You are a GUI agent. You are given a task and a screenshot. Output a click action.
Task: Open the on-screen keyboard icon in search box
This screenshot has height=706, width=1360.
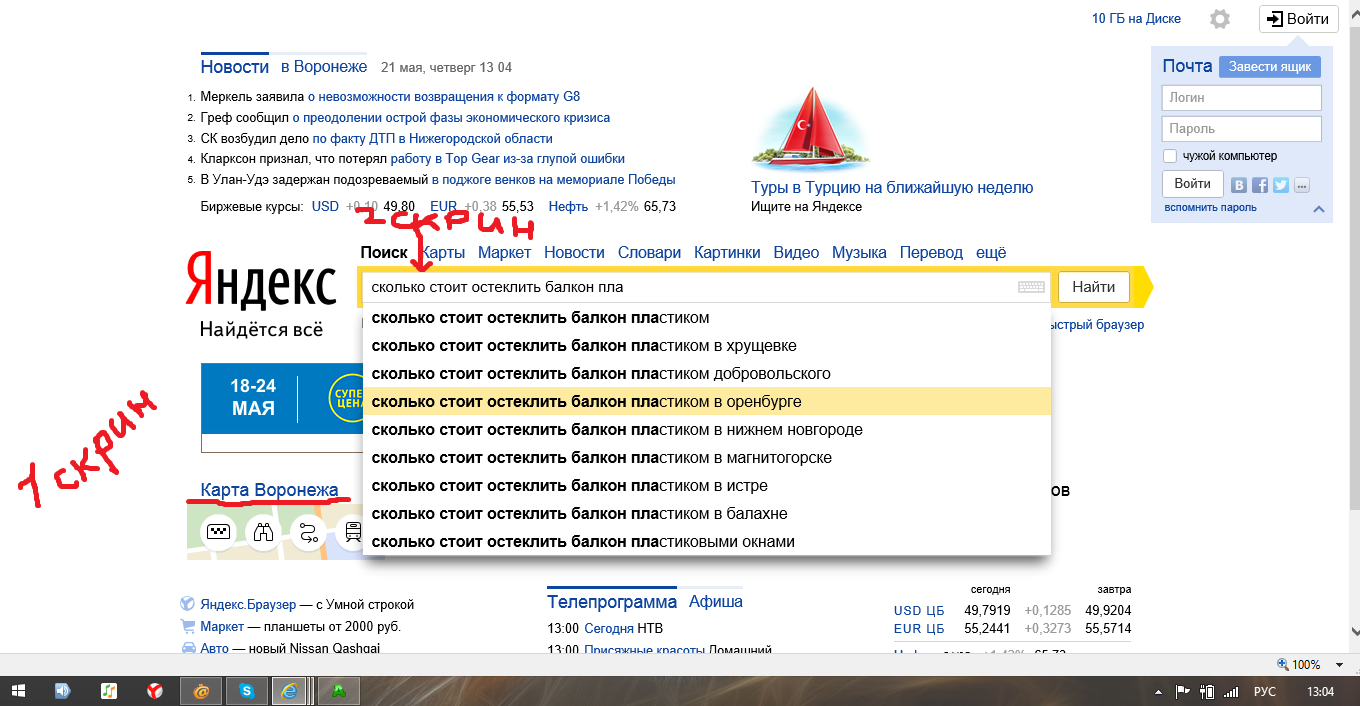[x=1031, y=287]
